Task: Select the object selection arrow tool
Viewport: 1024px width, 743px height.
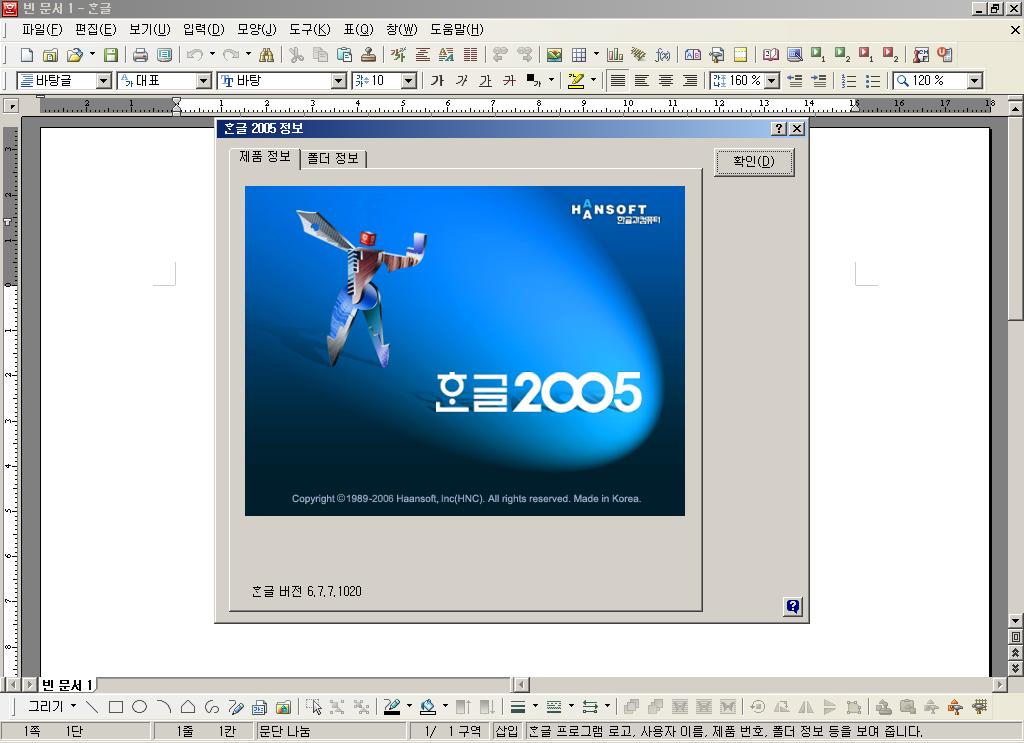Action: [313, 707]
